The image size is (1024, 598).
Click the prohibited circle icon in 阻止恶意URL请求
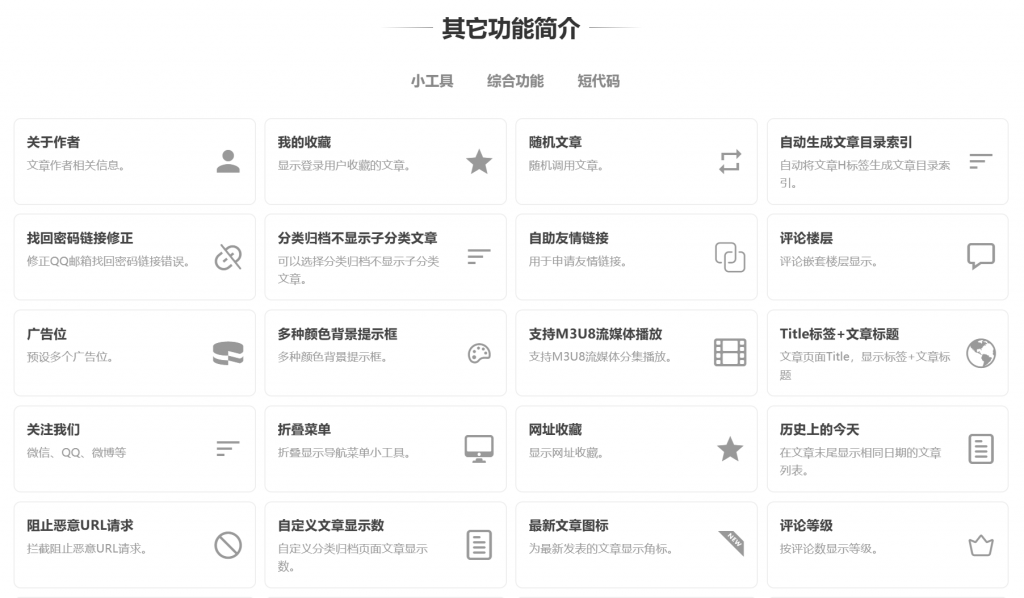228,544
